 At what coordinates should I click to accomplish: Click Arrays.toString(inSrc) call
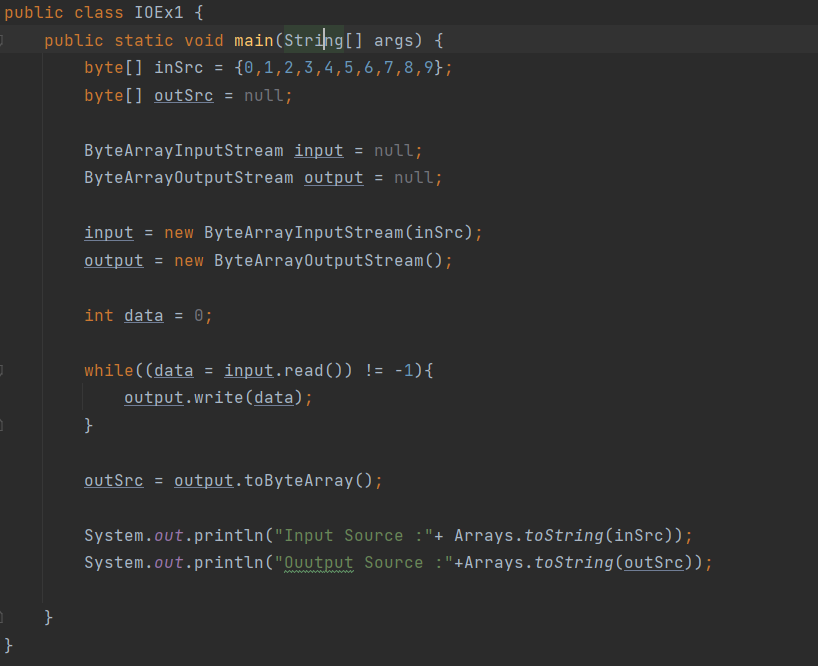pyautogui.click(x=563, y=535)
